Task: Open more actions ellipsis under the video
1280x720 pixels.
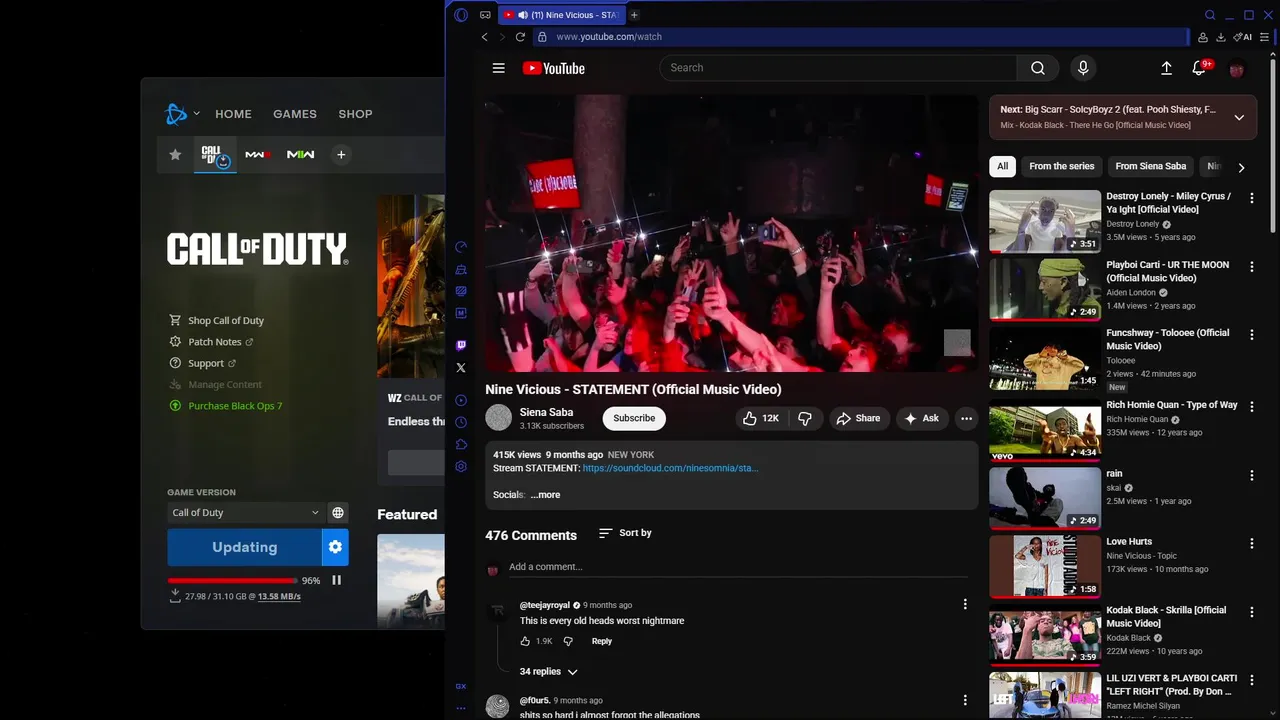Action: tap(966, 418)
